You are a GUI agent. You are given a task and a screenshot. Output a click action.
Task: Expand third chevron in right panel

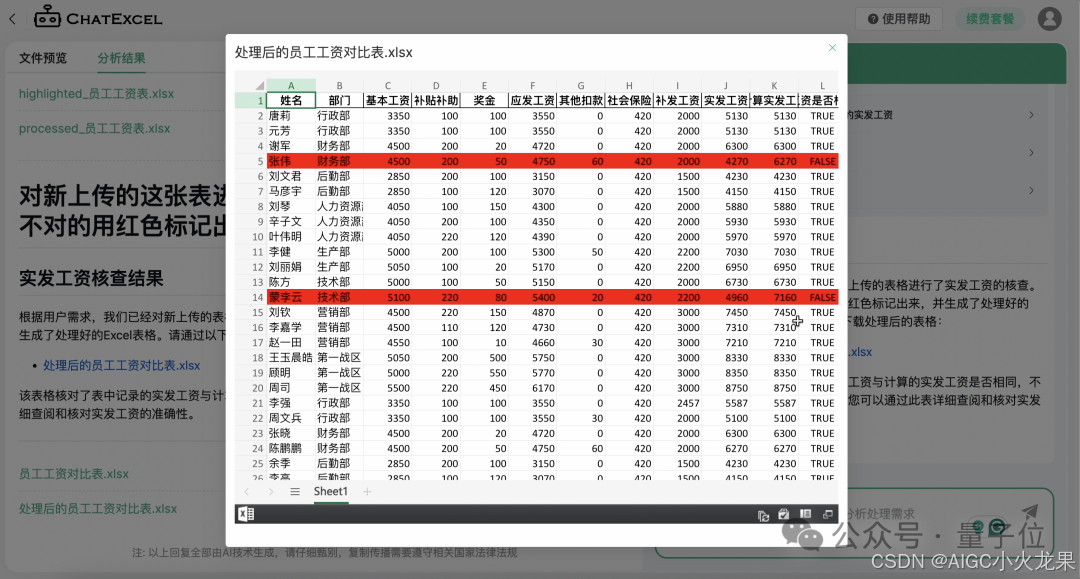click(1031, 190)
